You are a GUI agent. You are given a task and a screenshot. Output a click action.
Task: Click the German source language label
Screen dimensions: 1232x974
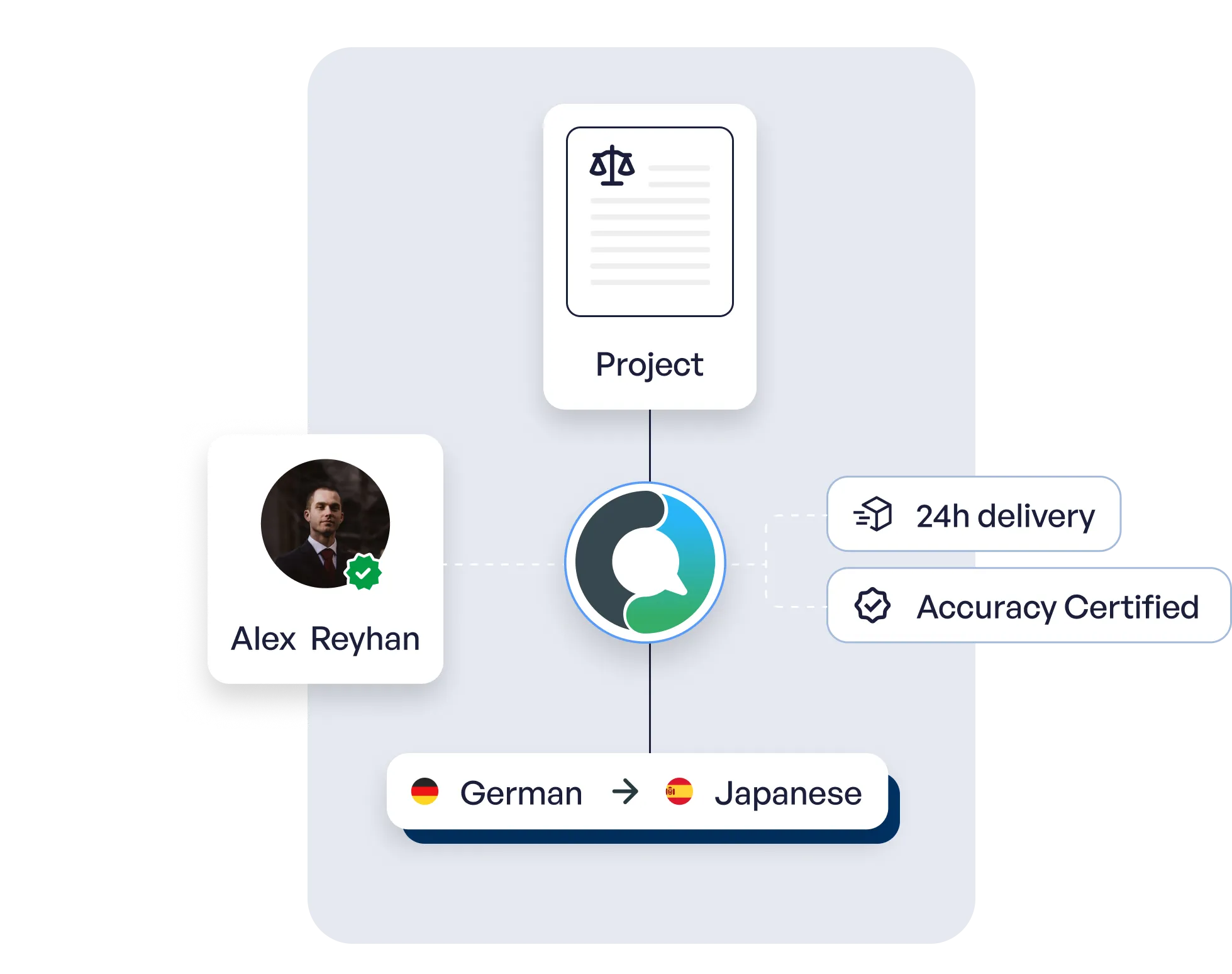(521, 793)
